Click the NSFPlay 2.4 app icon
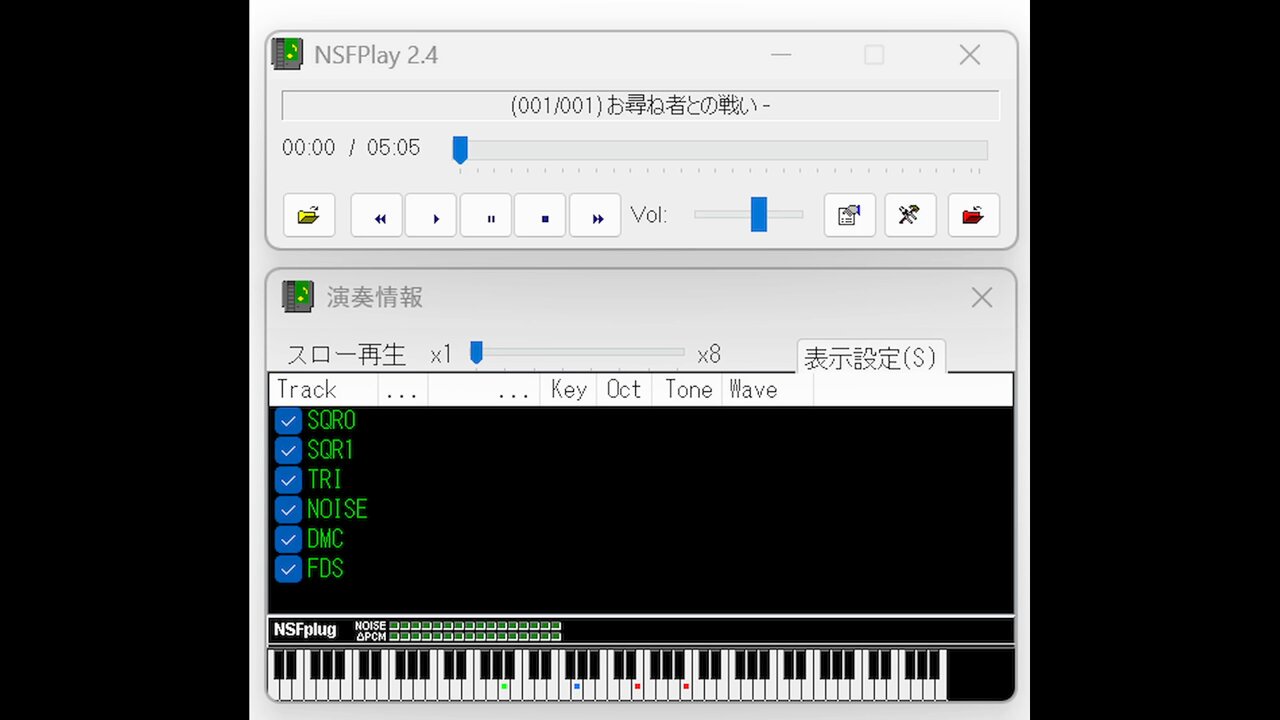1280x720 pixels. point(288,54)
